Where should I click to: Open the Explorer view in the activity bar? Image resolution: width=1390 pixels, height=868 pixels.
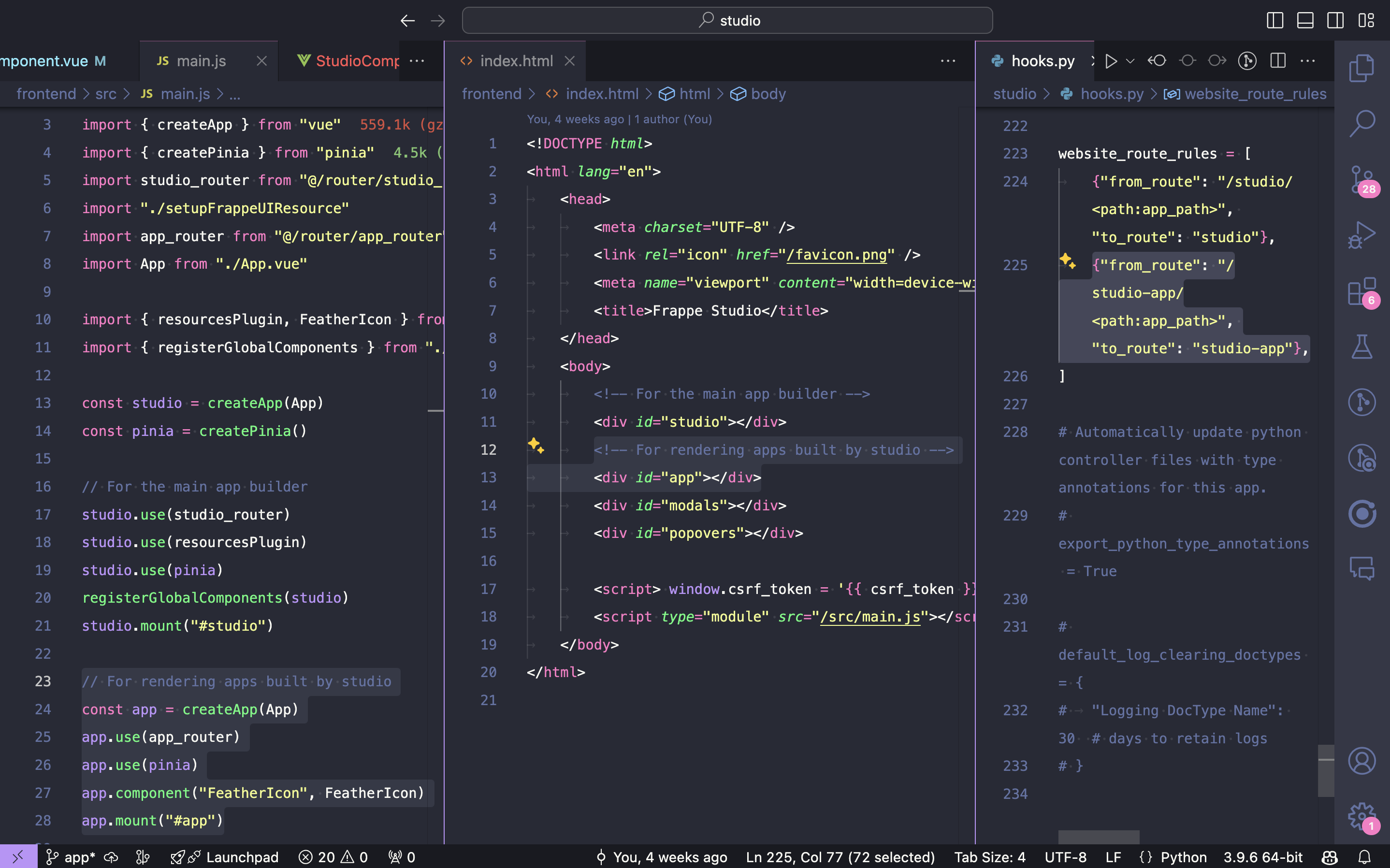click(1361, 68)
